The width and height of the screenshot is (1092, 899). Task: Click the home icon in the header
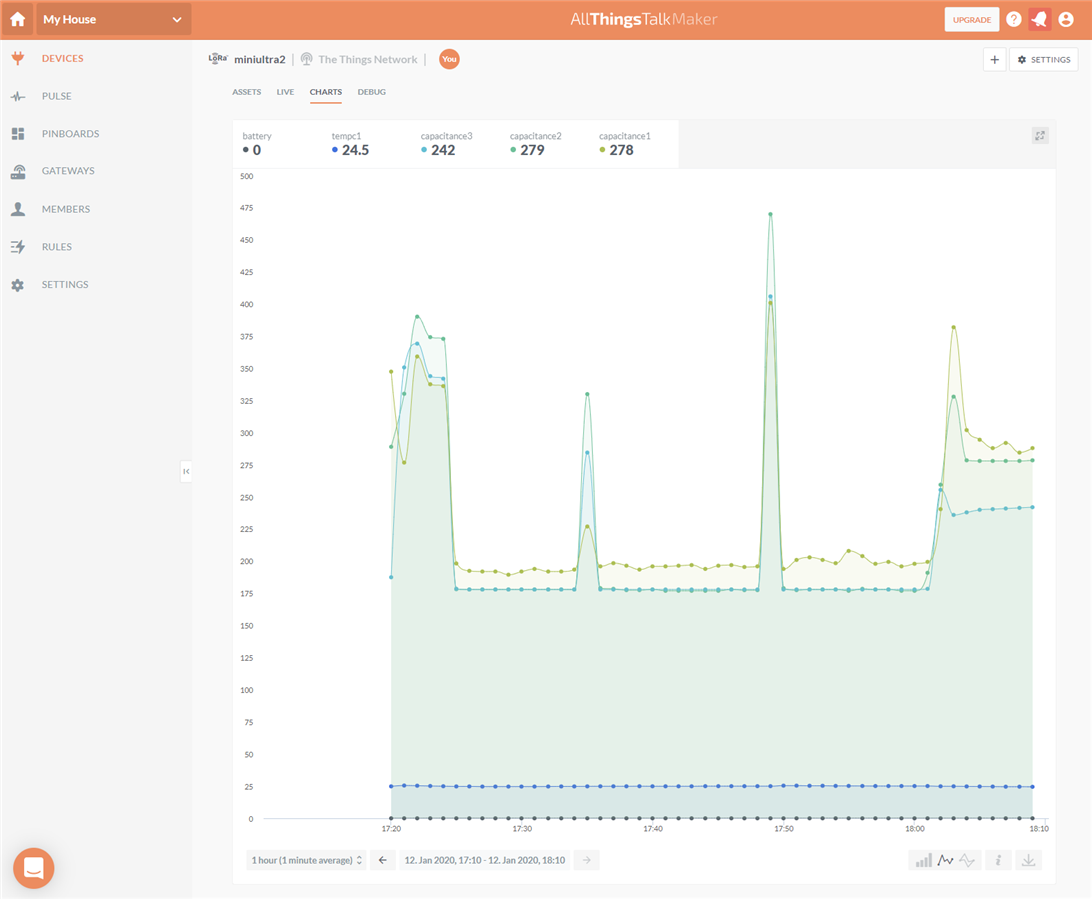click(x=17, y=19)
